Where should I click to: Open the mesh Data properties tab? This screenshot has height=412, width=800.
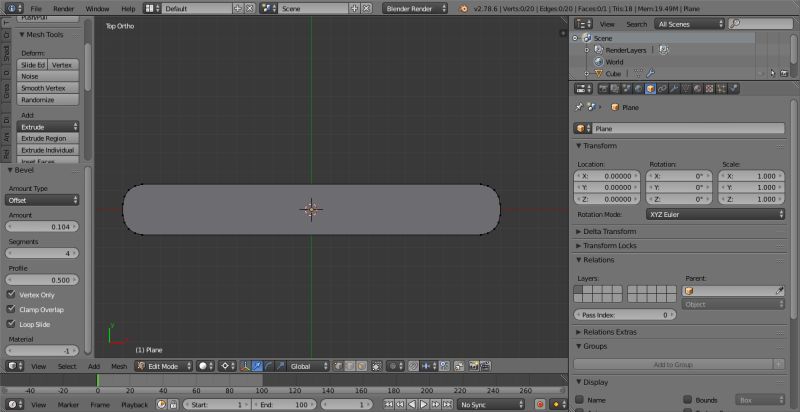(686, 89)
